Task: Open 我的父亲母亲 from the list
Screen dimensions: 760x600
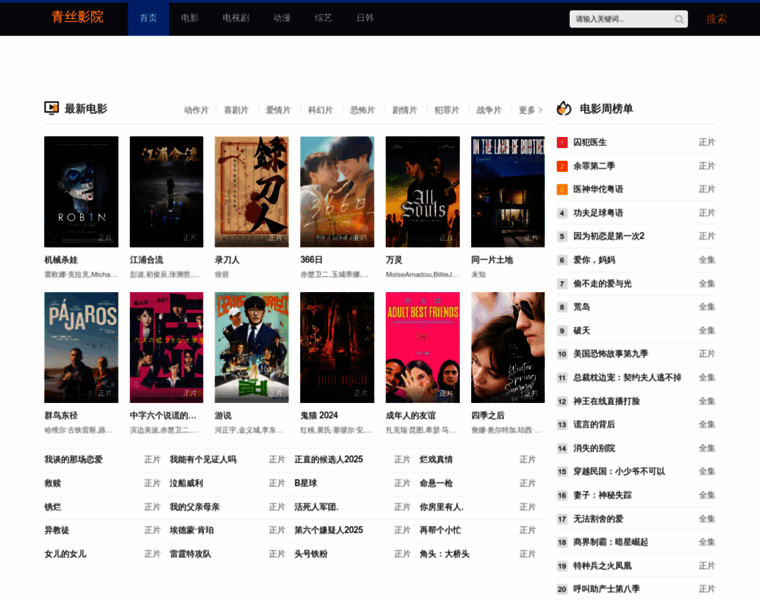Action: click(x=194, y=507)
